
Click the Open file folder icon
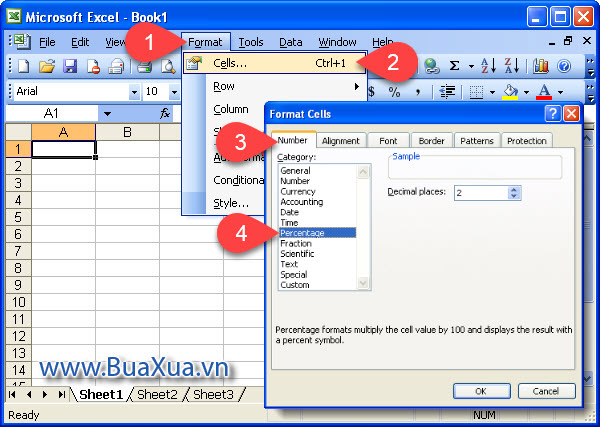46,66
